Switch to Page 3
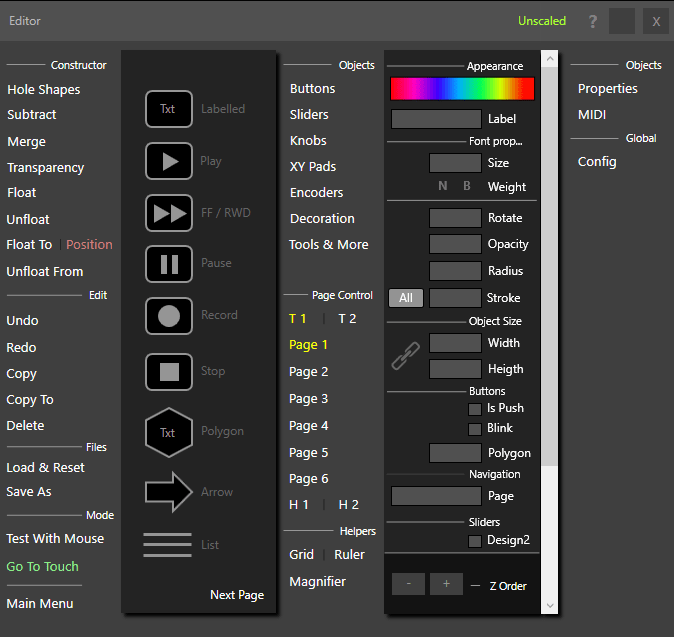This screenshot has height=637, width=674. click(x=309, y=399)
